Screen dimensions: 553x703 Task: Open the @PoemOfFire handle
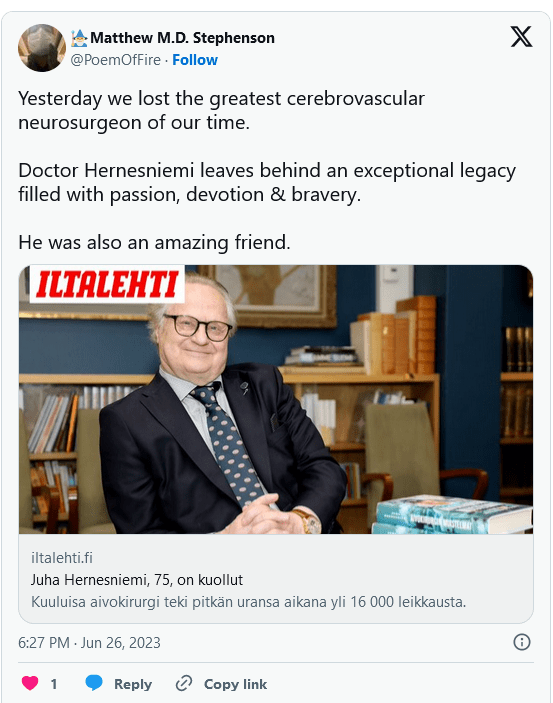click(115, 60)
